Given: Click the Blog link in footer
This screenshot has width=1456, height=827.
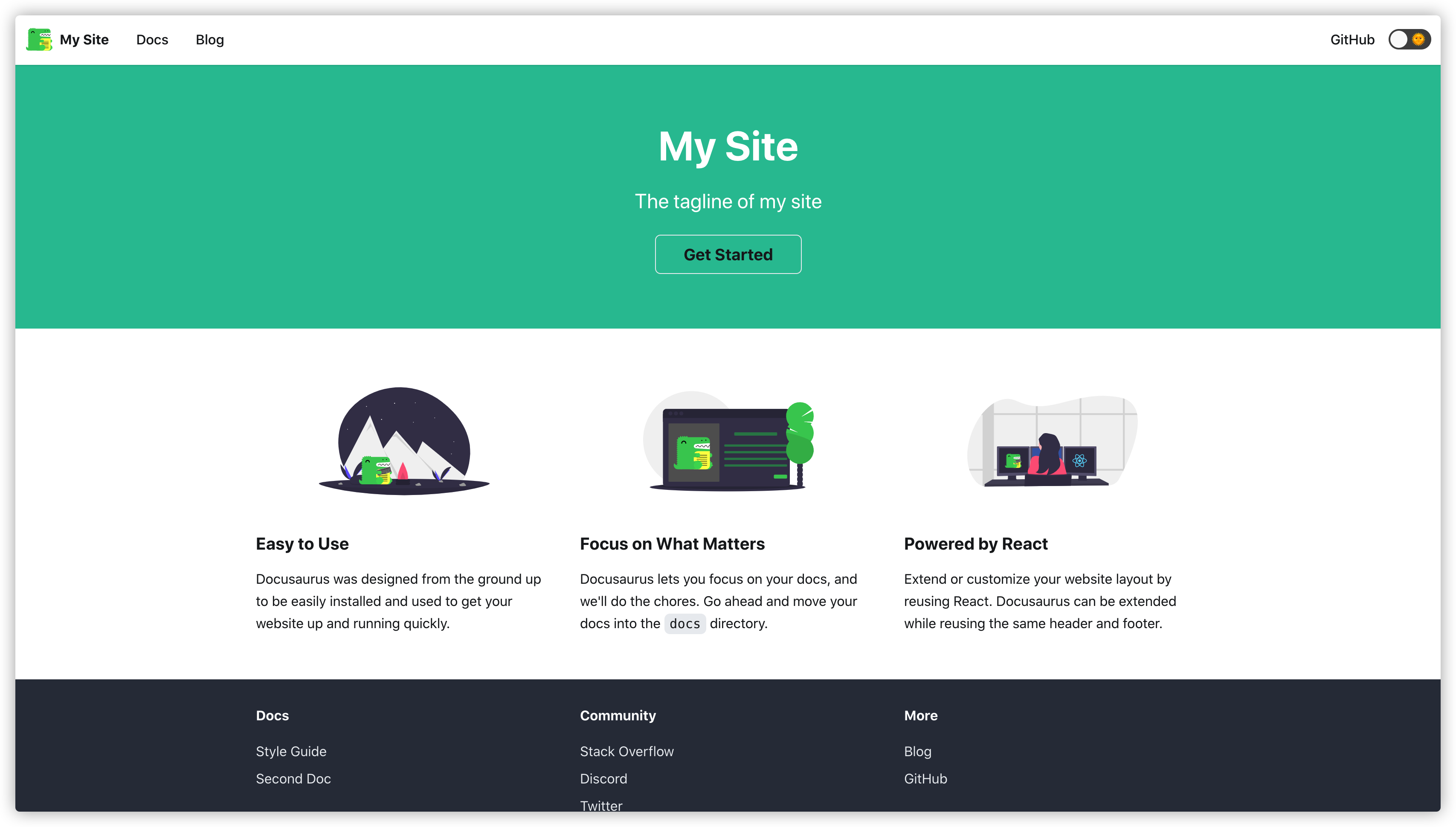Looking at the screenshot, I should 917,751.
